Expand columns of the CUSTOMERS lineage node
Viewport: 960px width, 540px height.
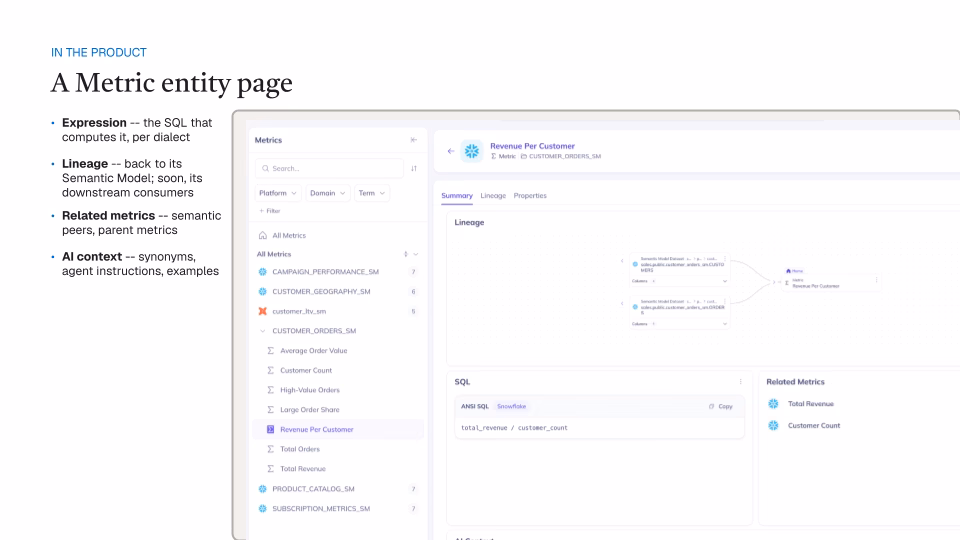click(725, 281)
